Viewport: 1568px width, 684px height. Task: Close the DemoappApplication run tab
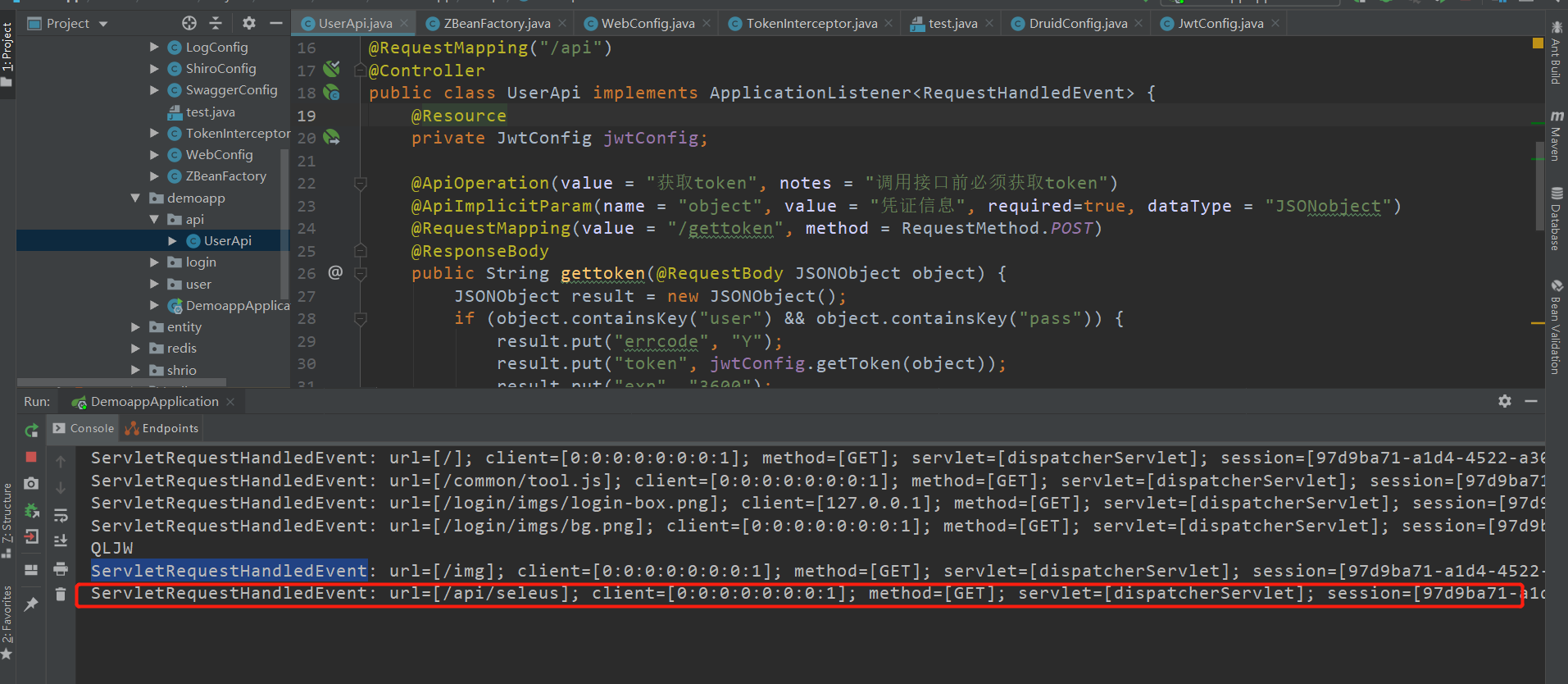(230, 402)
